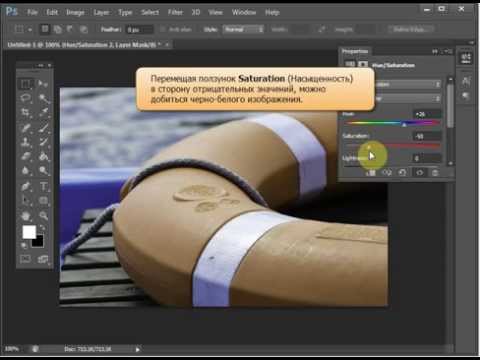Click the white foreground color swatch

29,232
